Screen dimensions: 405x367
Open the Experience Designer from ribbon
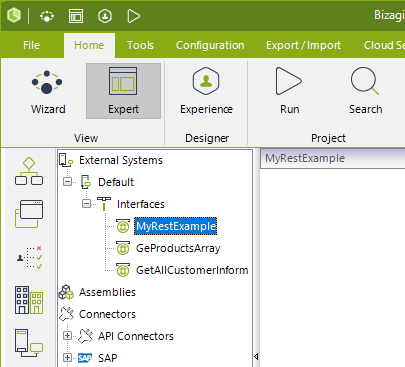pyautogui.click(x=206, y=91)
